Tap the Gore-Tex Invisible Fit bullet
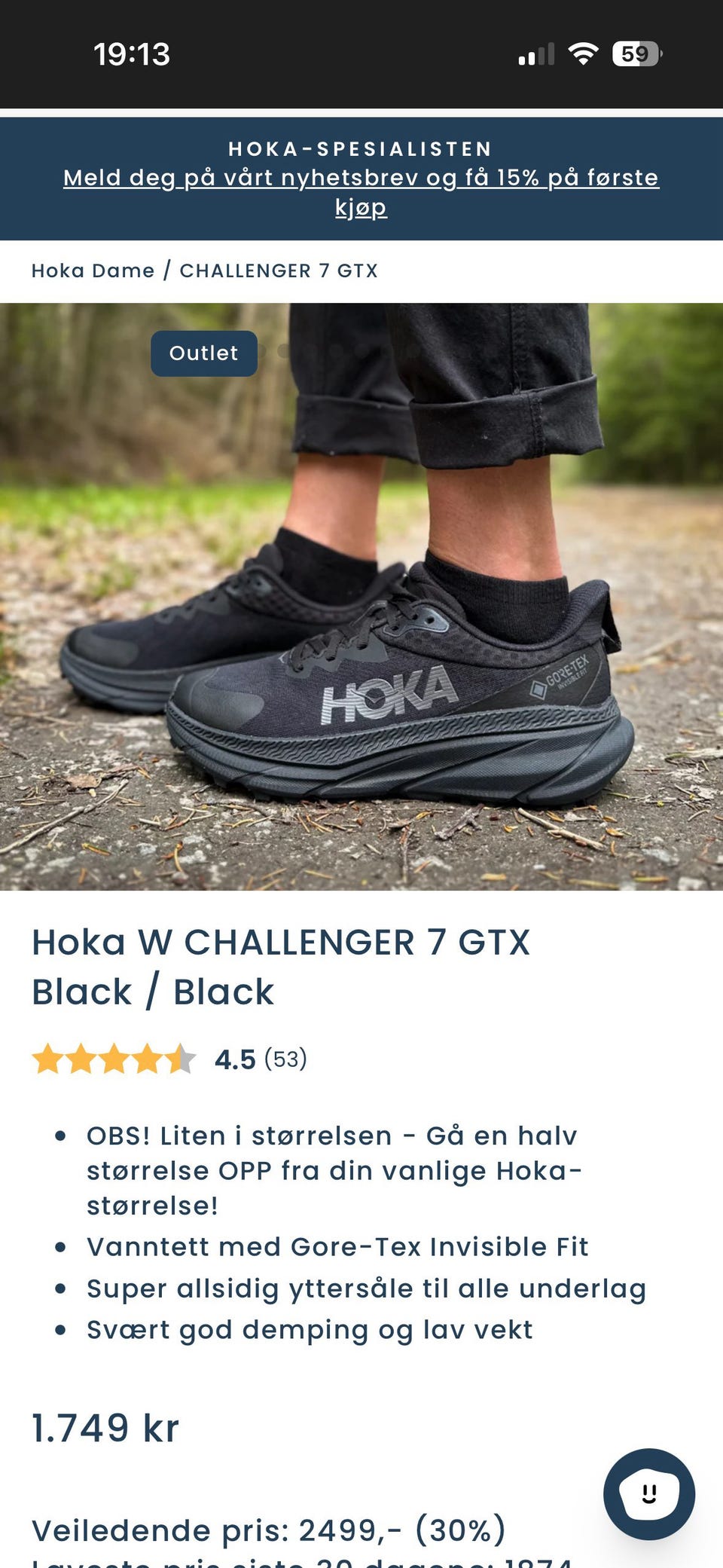 tap(337, 1246)
